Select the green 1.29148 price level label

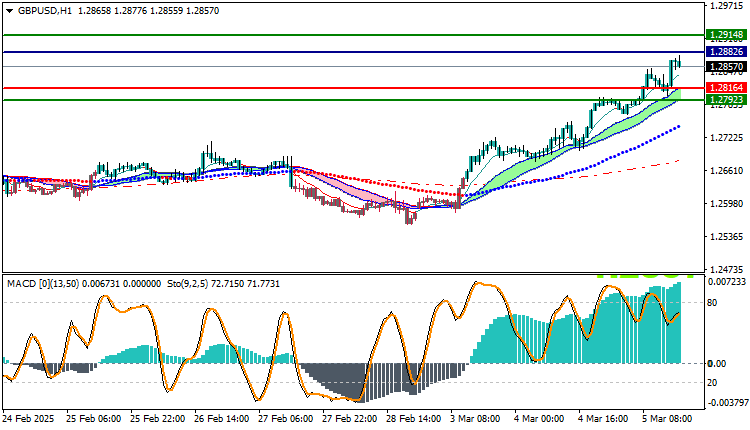tap(726, 35)
